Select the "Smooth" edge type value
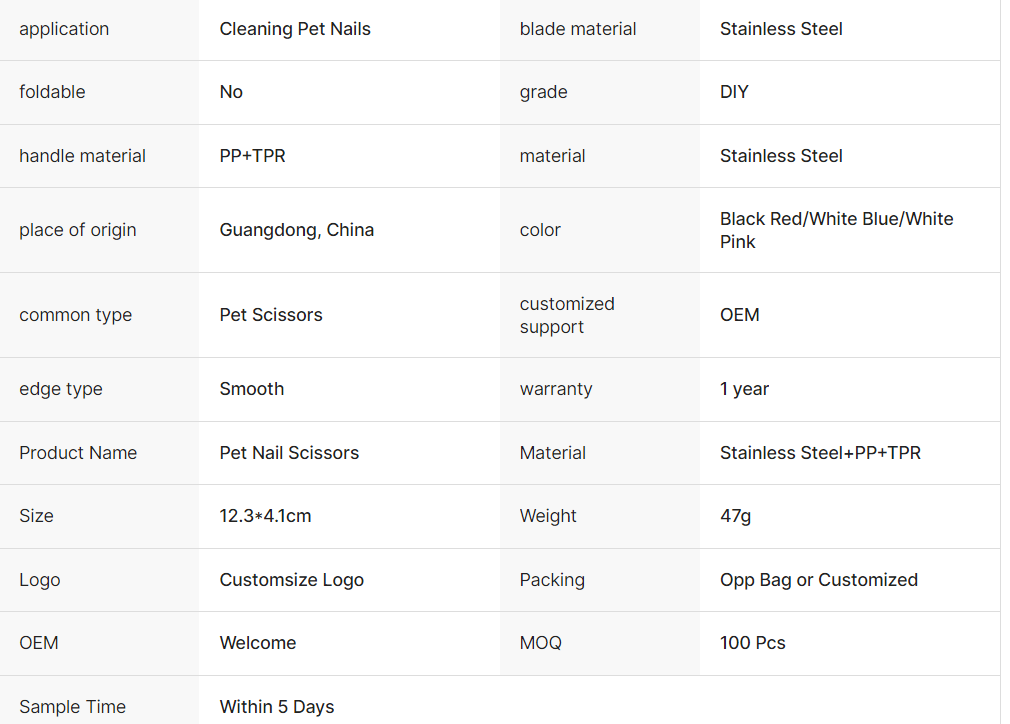 (x=251, y=389)
